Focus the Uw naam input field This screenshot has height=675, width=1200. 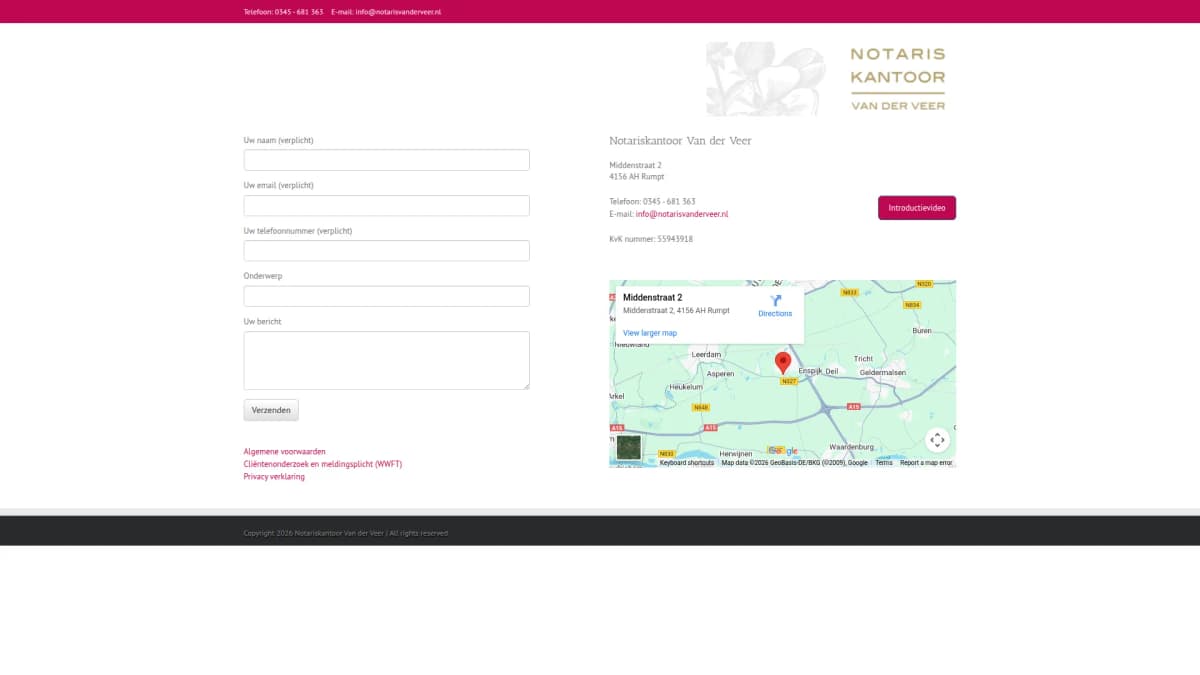tap(386, 160)
